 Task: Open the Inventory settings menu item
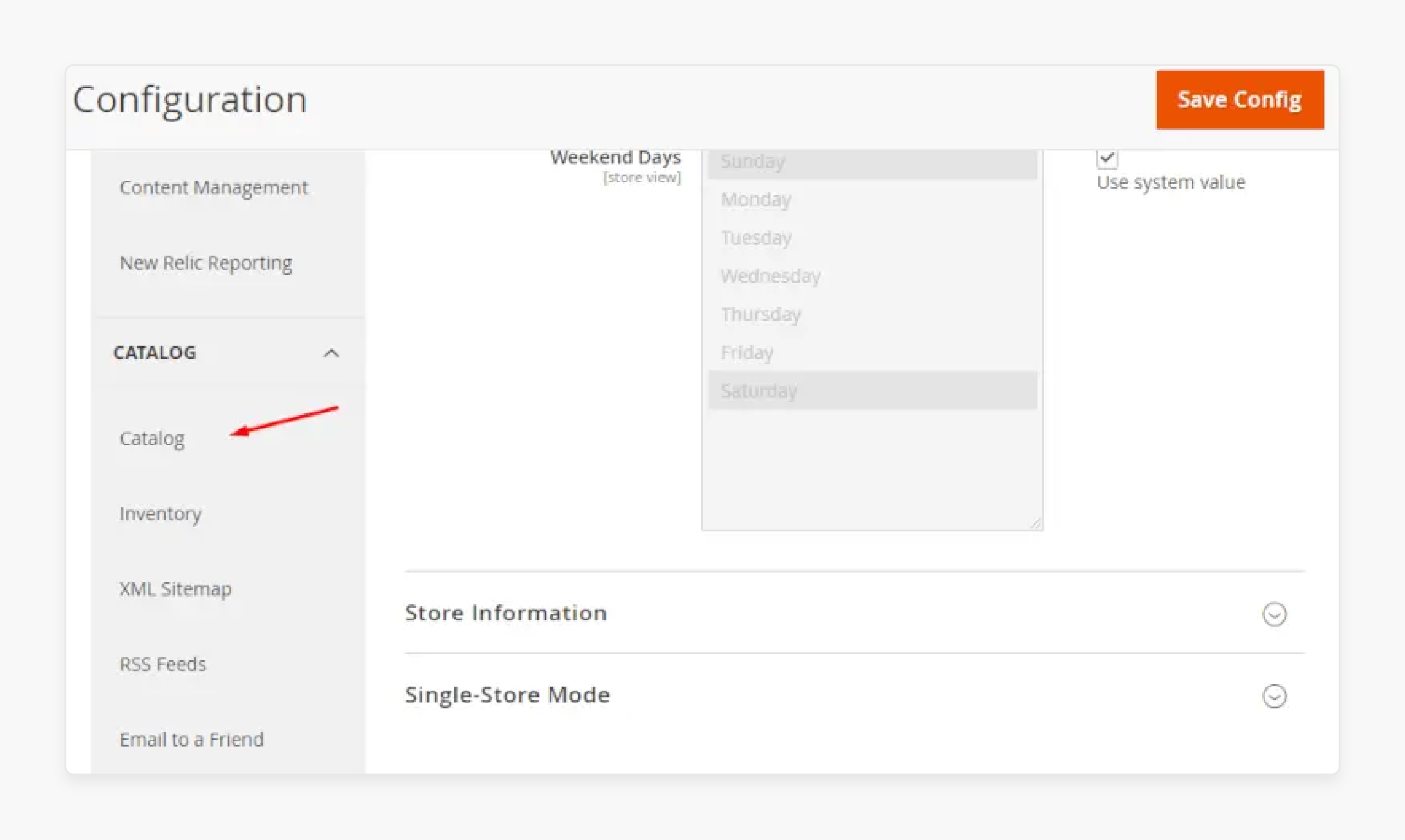point(161,514)
